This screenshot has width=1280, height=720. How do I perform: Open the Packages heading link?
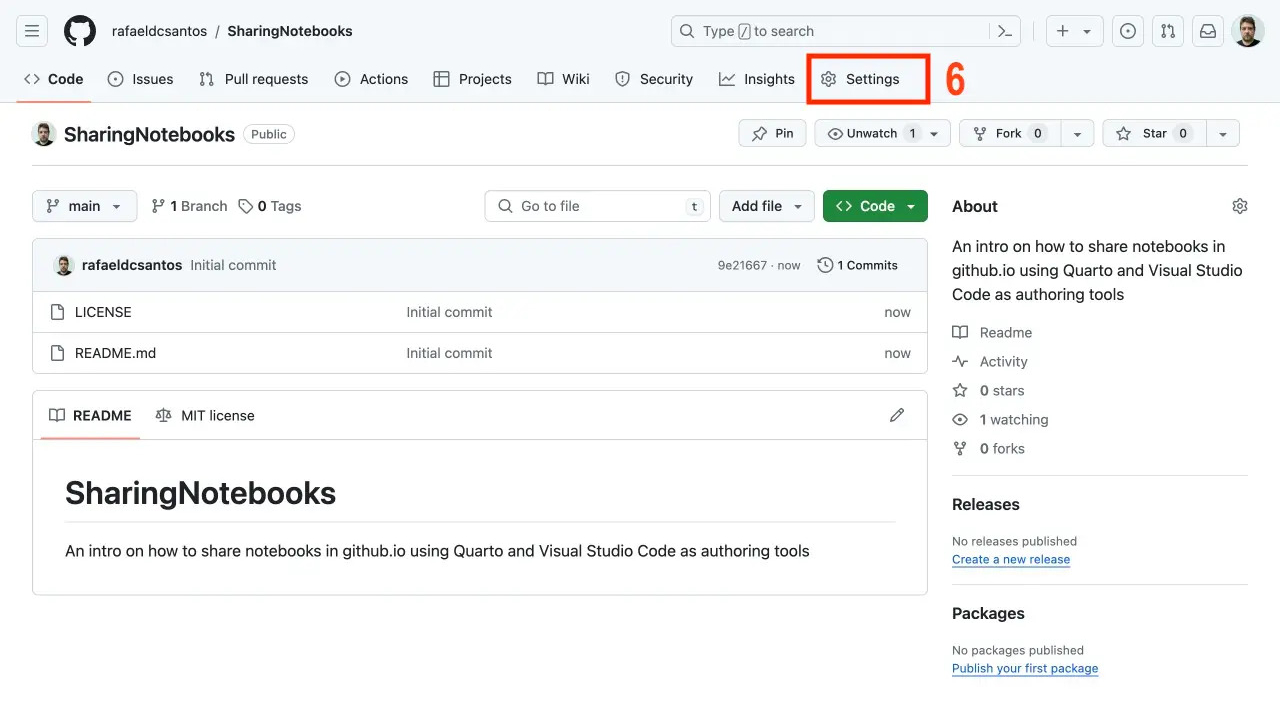(988, 613)
